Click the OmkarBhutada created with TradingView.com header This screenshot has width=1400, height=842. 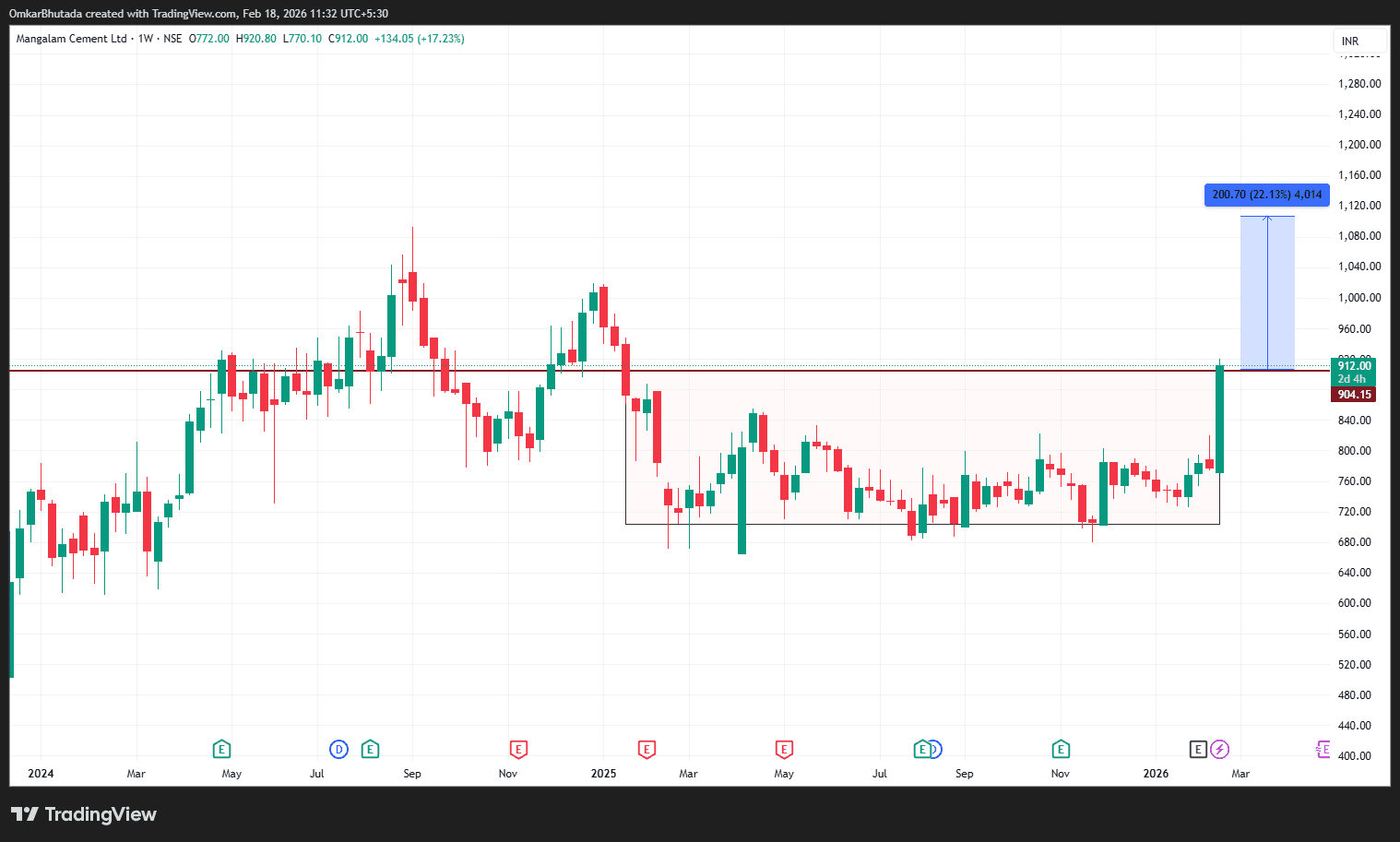[198, 14]
